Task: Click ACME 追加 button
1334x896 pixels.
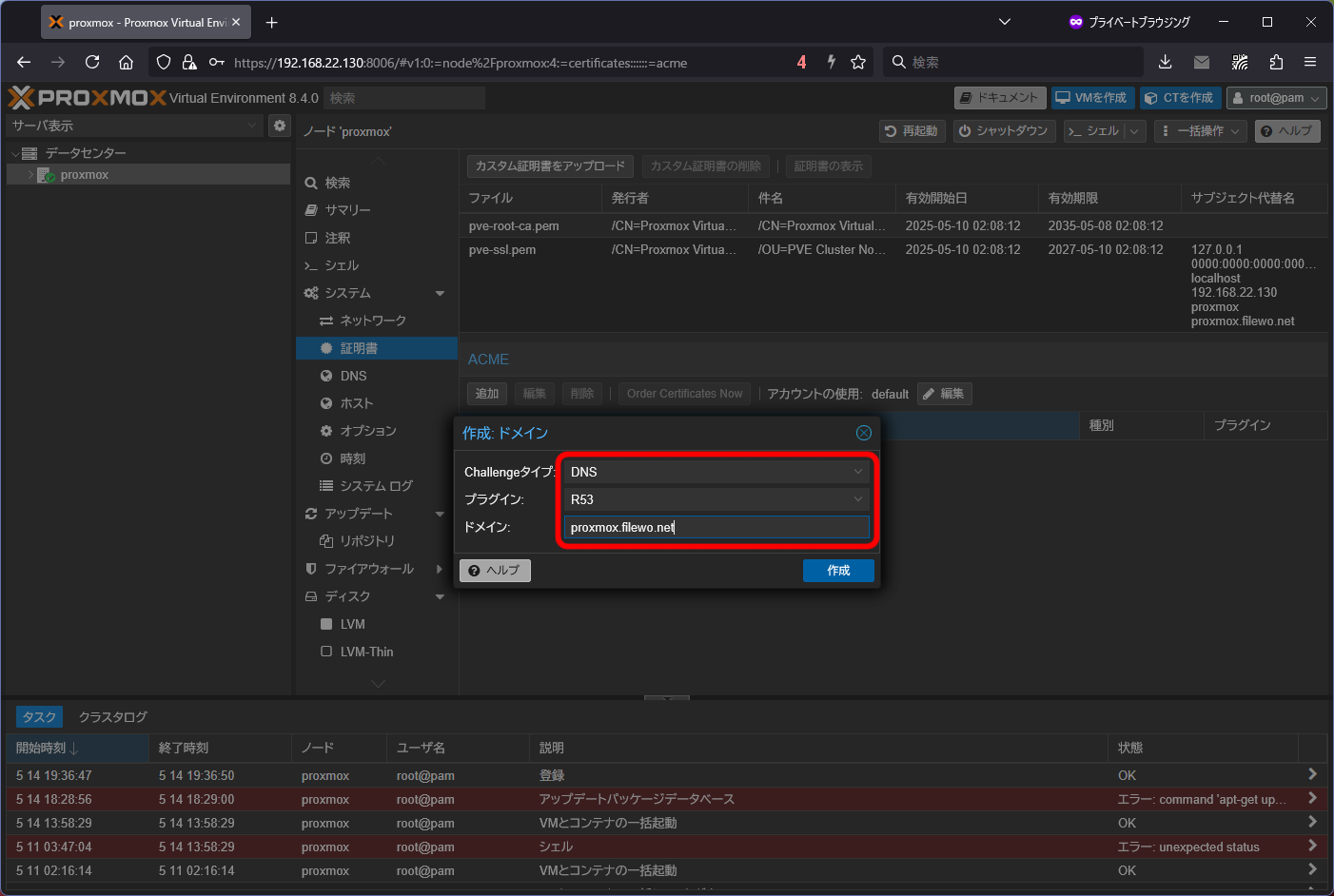Action: [x=487, y=394]
